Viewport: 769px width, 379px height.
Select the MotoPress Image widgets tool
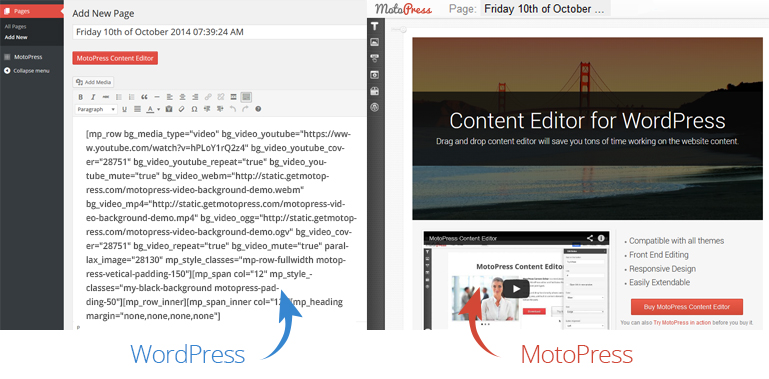375,43
